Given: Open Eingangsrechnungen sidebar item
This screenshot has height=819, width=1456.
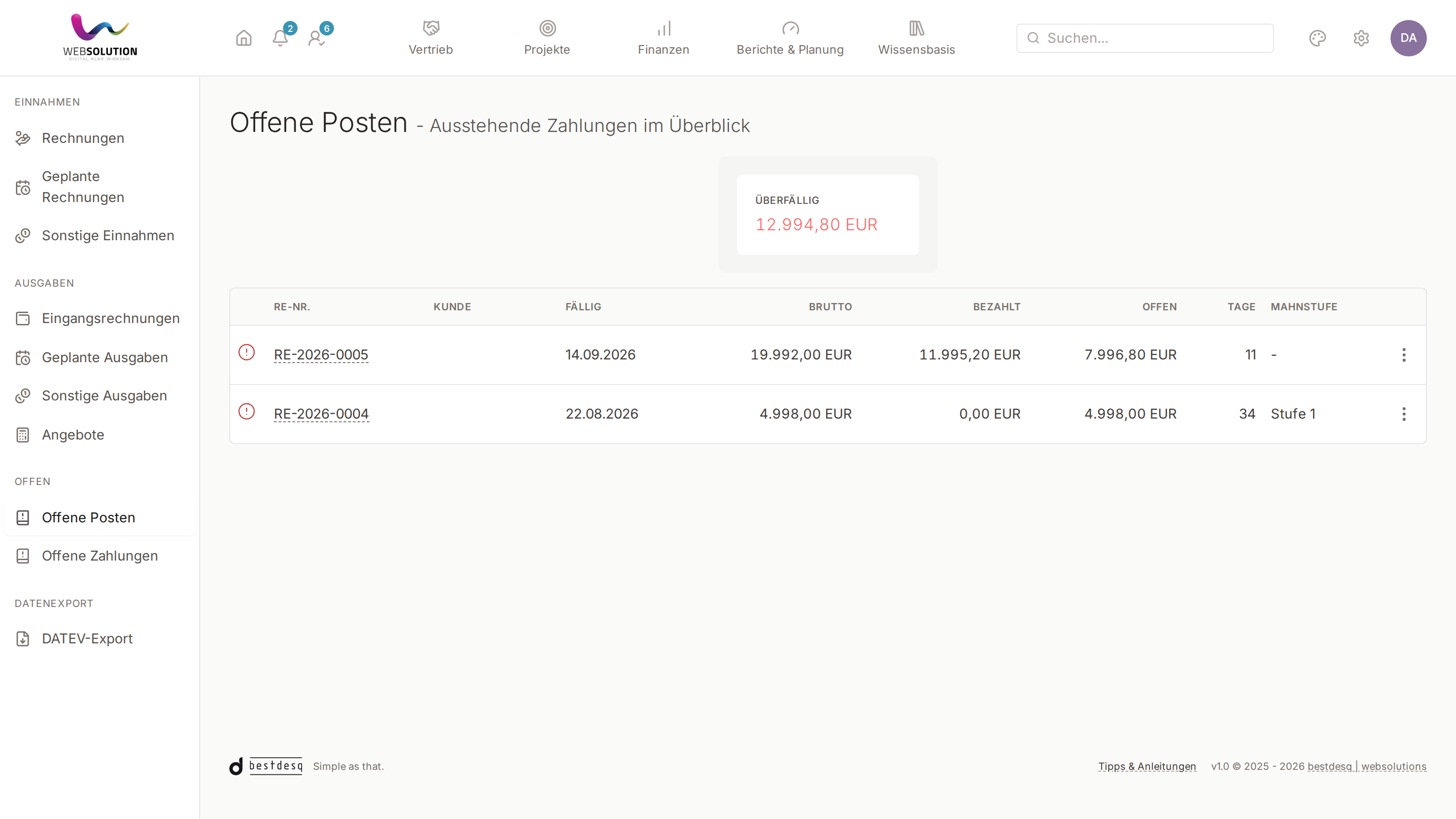Looking at the screenshot, I should (100, 318).
